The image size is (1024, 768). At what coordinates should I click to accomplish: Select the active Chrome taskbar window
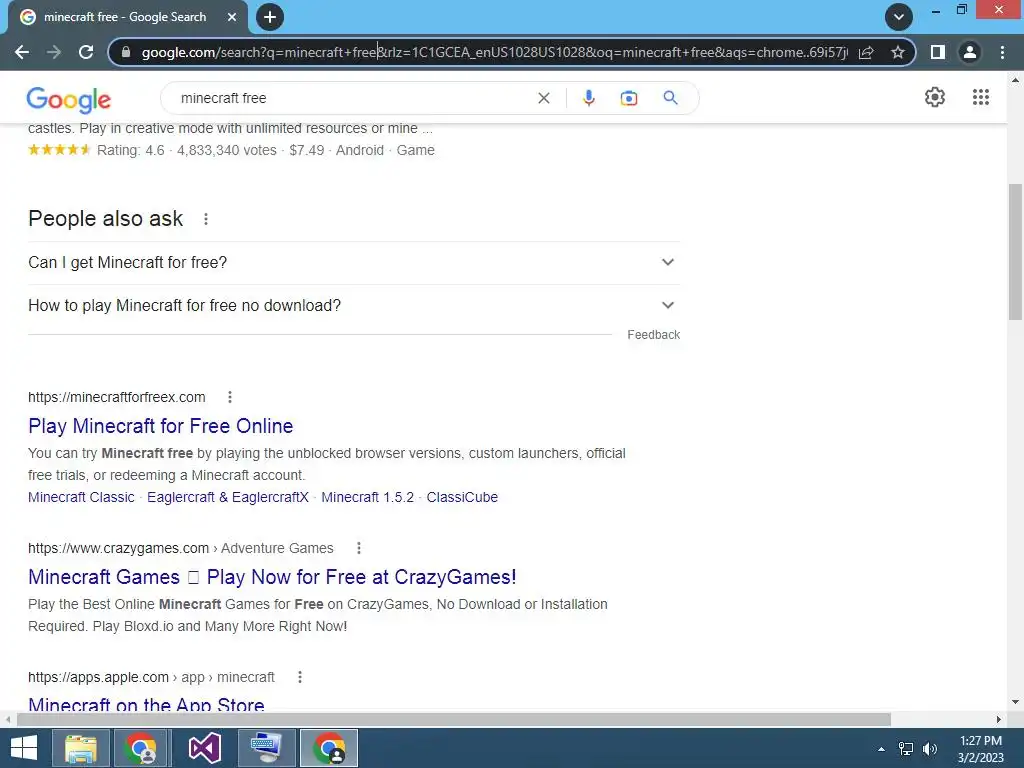(329, 748)
